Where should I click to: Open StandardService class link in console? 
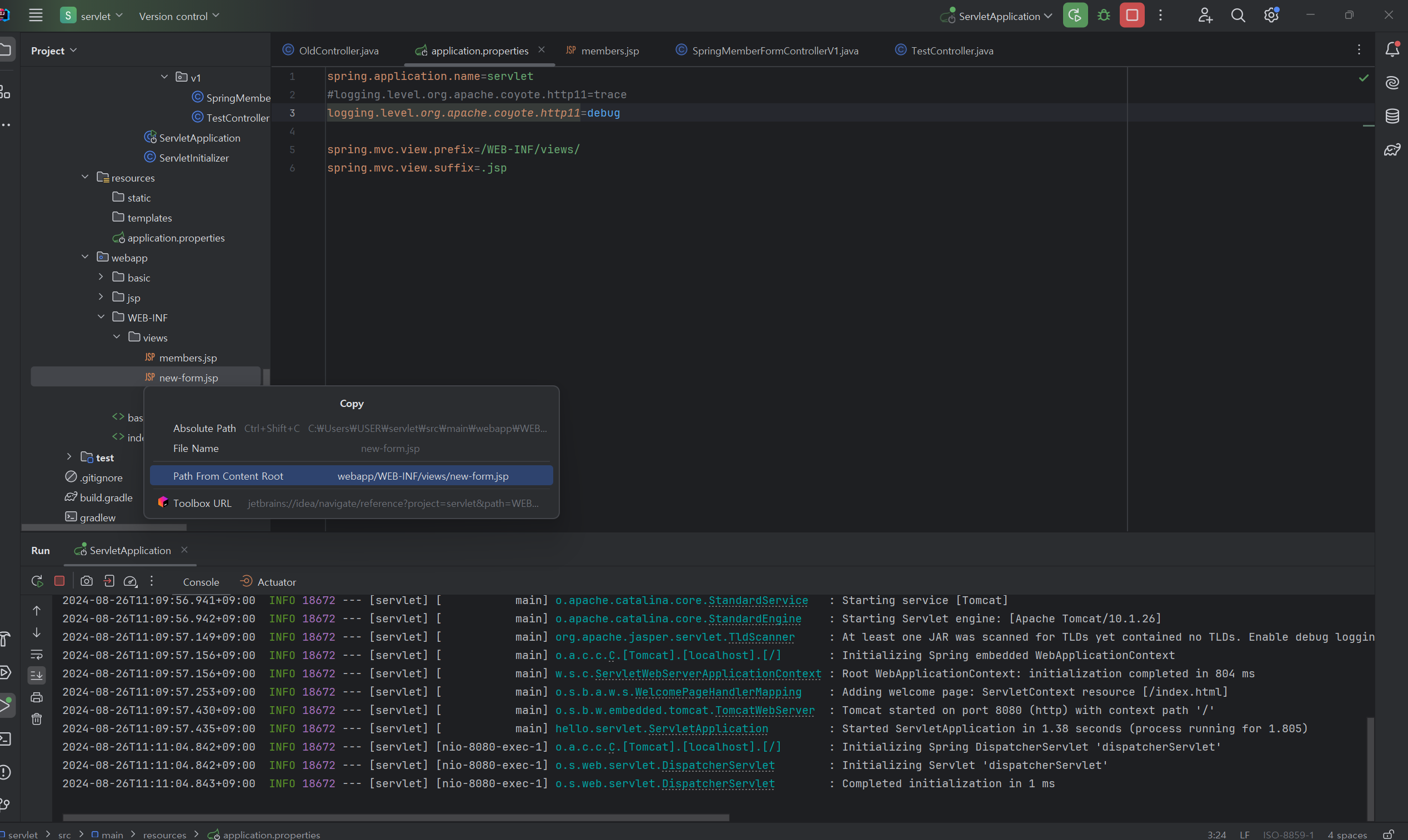point(758,600)
